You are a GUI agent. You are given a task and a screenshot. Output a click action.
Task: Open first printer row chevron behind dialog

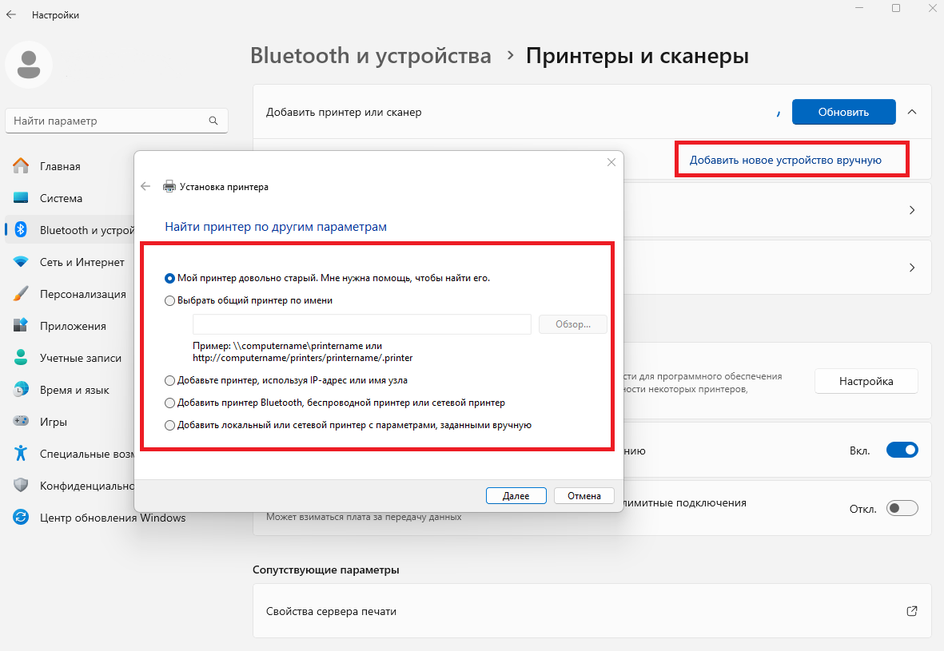912,210
